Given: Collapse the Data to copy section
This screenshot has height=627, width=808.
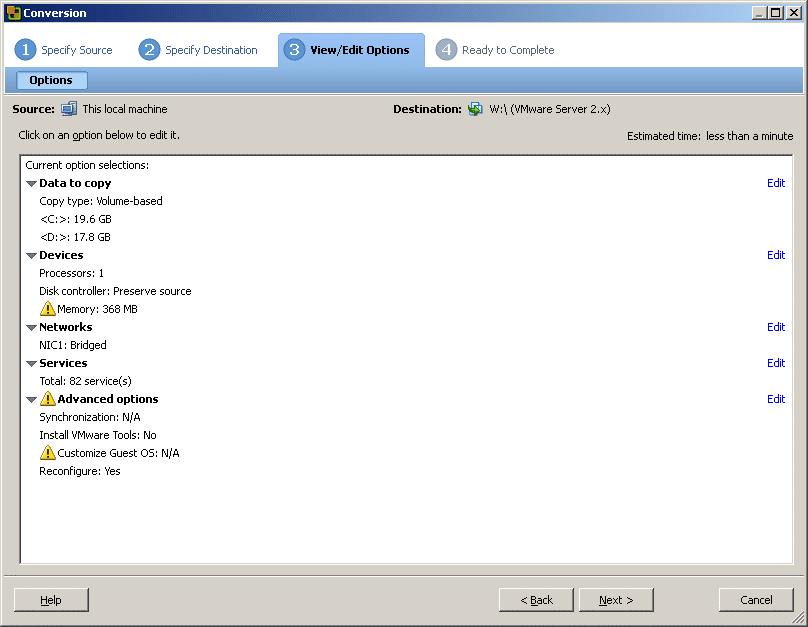Looking at the screenshot, I should pyautogui.click(x=31, y=183).
